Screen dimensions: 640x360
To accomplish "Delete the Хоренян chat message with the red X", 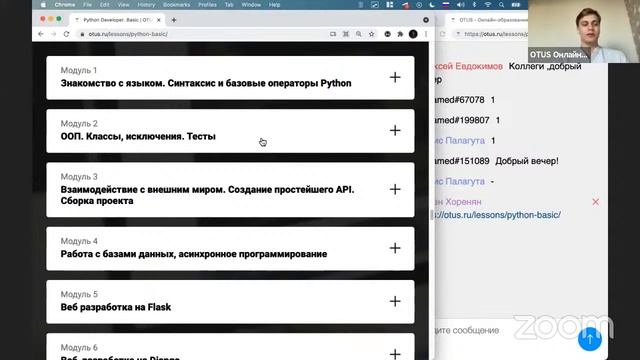I will tap(596, 202).
